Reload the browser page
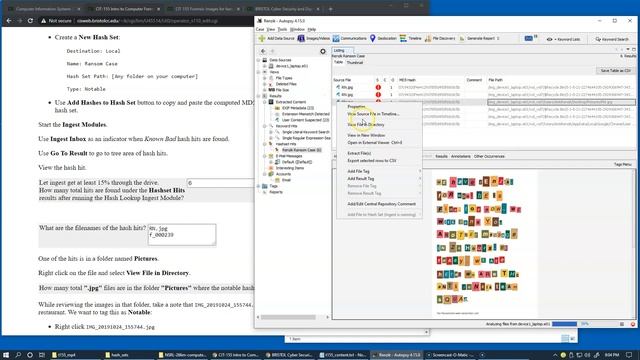This screenshot has width=640, height=360. pyautogui.click(x=30, y=20)
